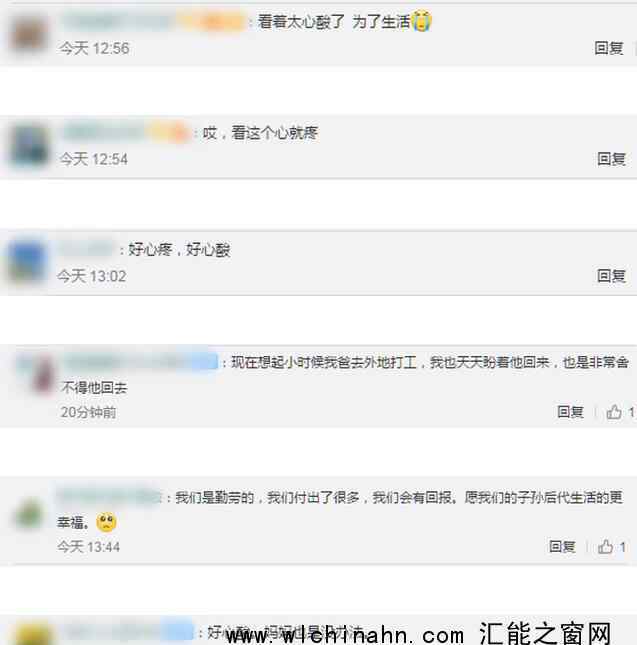Open avatar of the 12:56 commenter

[28, 34]
